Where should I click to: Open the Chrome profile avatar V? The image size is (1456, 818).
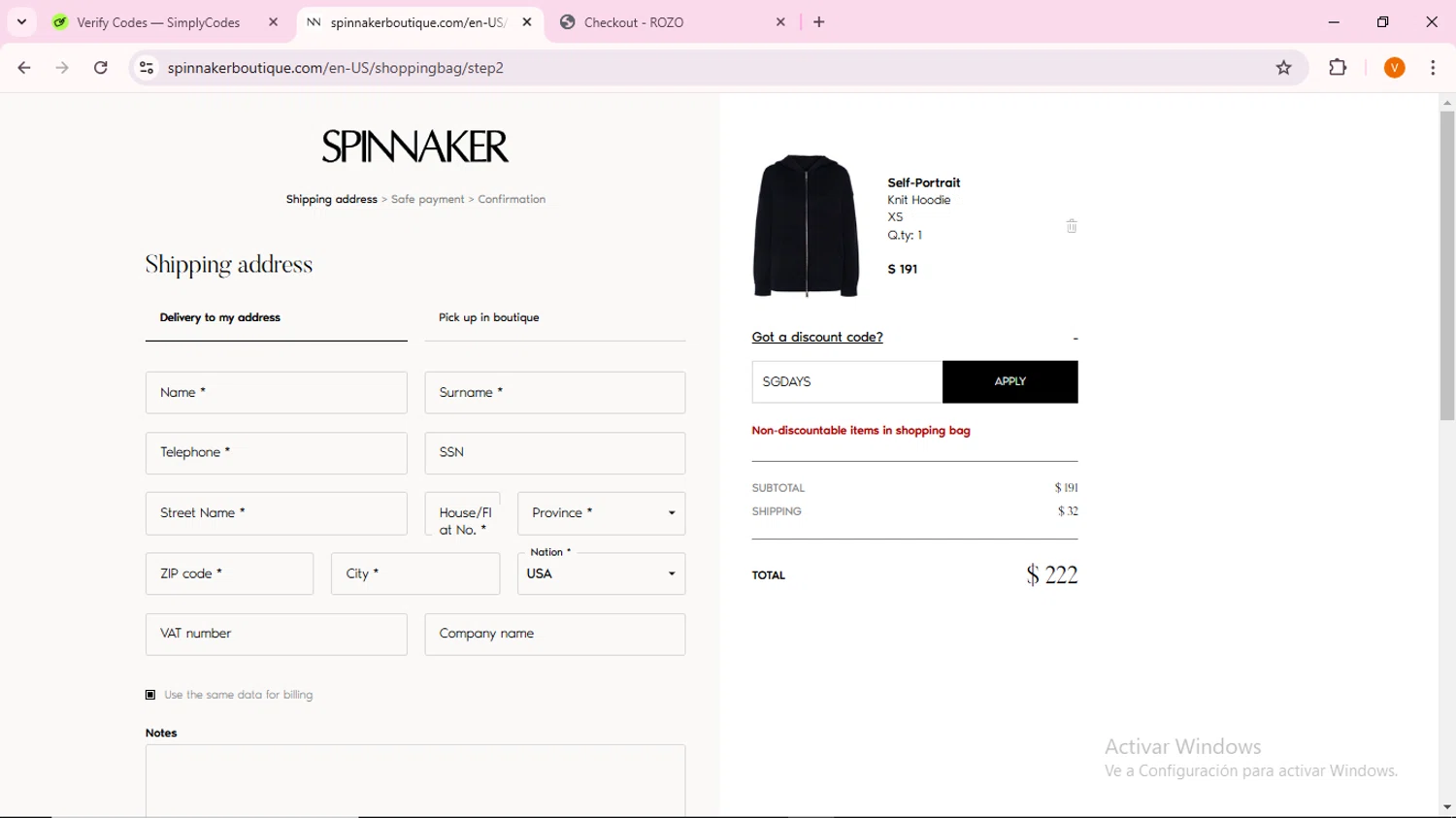point(1395,68)
